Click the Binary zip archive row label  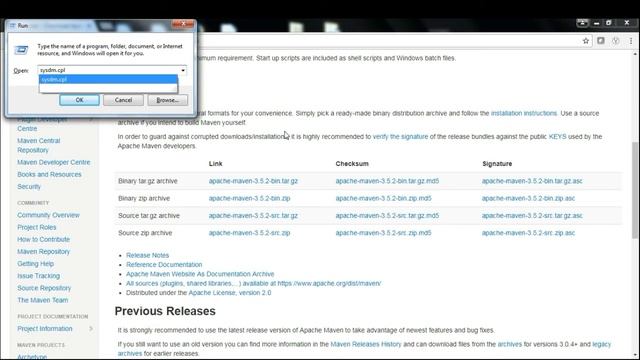click(x=144, y=198)
